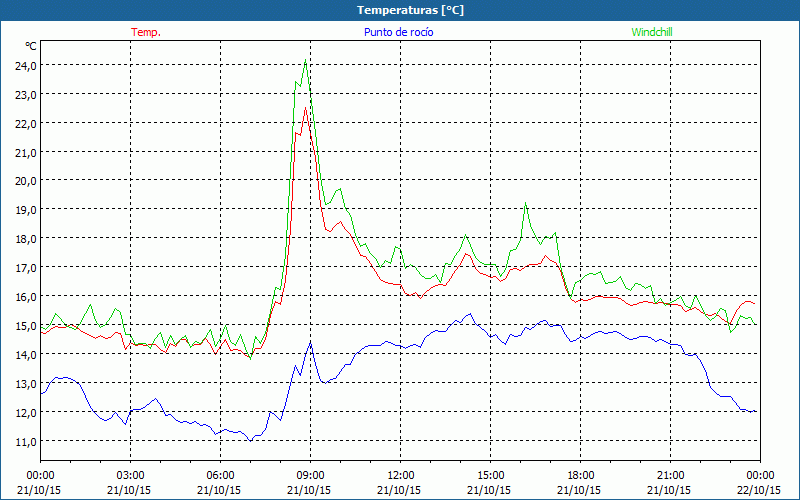Viewport: 800px width, 500px height.
Task: Click the 20,0 y-axis value
Action: (x=27, y=181)
